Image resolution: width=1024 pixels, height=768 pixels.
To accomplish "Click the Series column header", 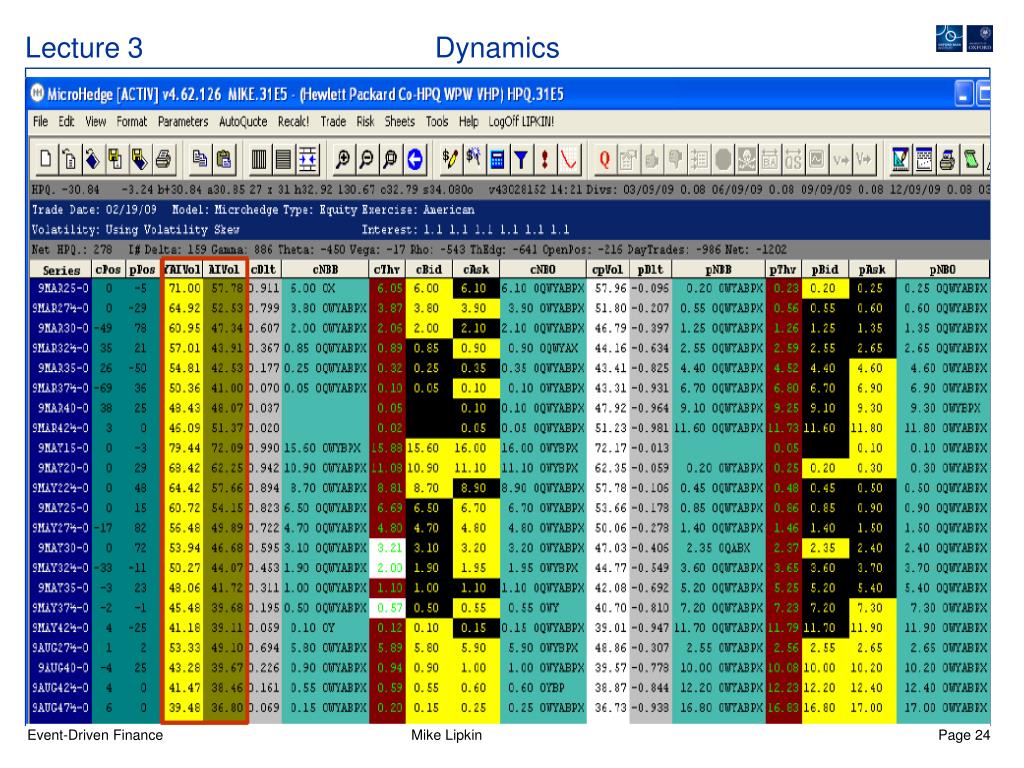I will click(61, 270).
